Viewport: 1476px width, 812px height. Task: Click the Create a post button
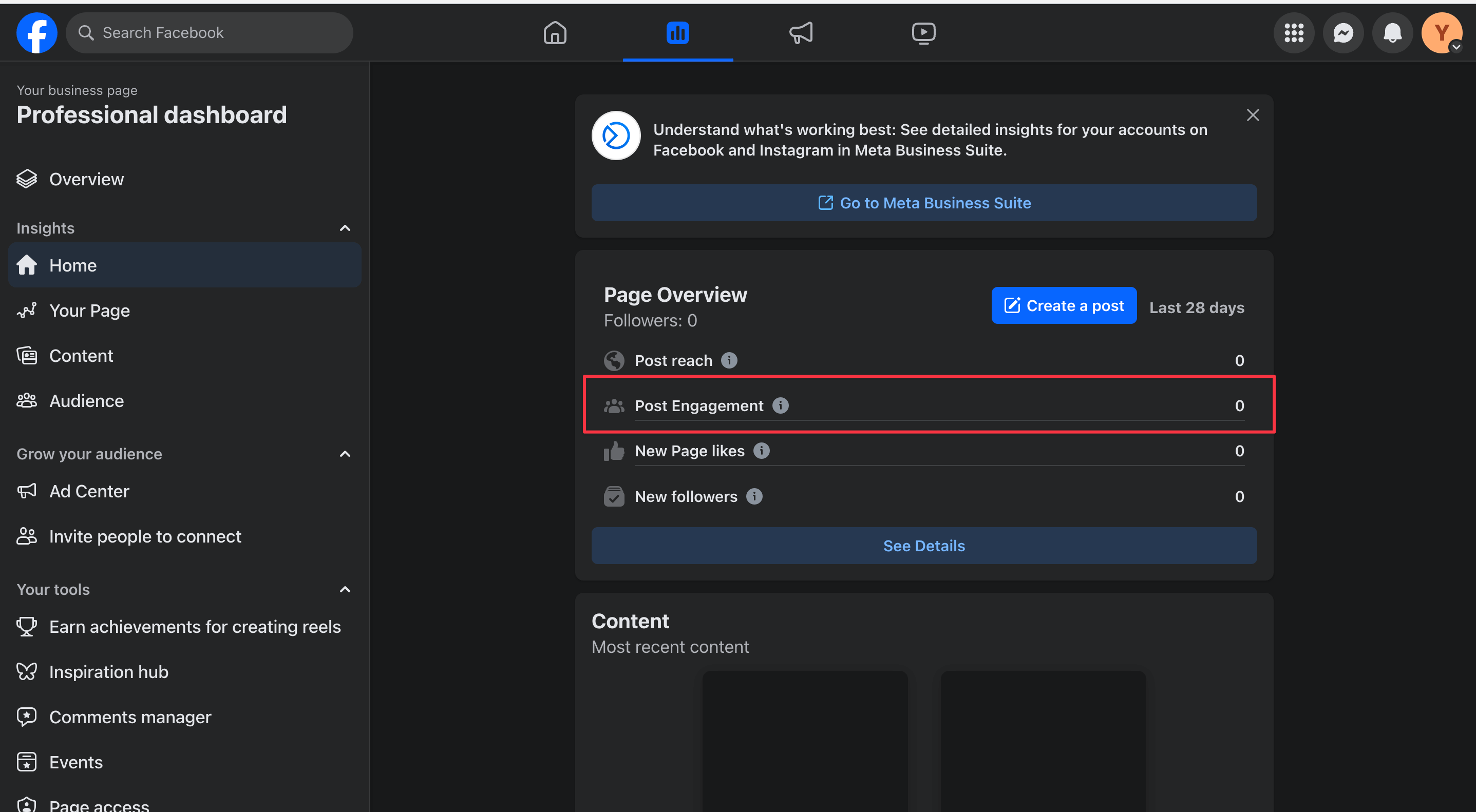click(x=1064, y=305)
